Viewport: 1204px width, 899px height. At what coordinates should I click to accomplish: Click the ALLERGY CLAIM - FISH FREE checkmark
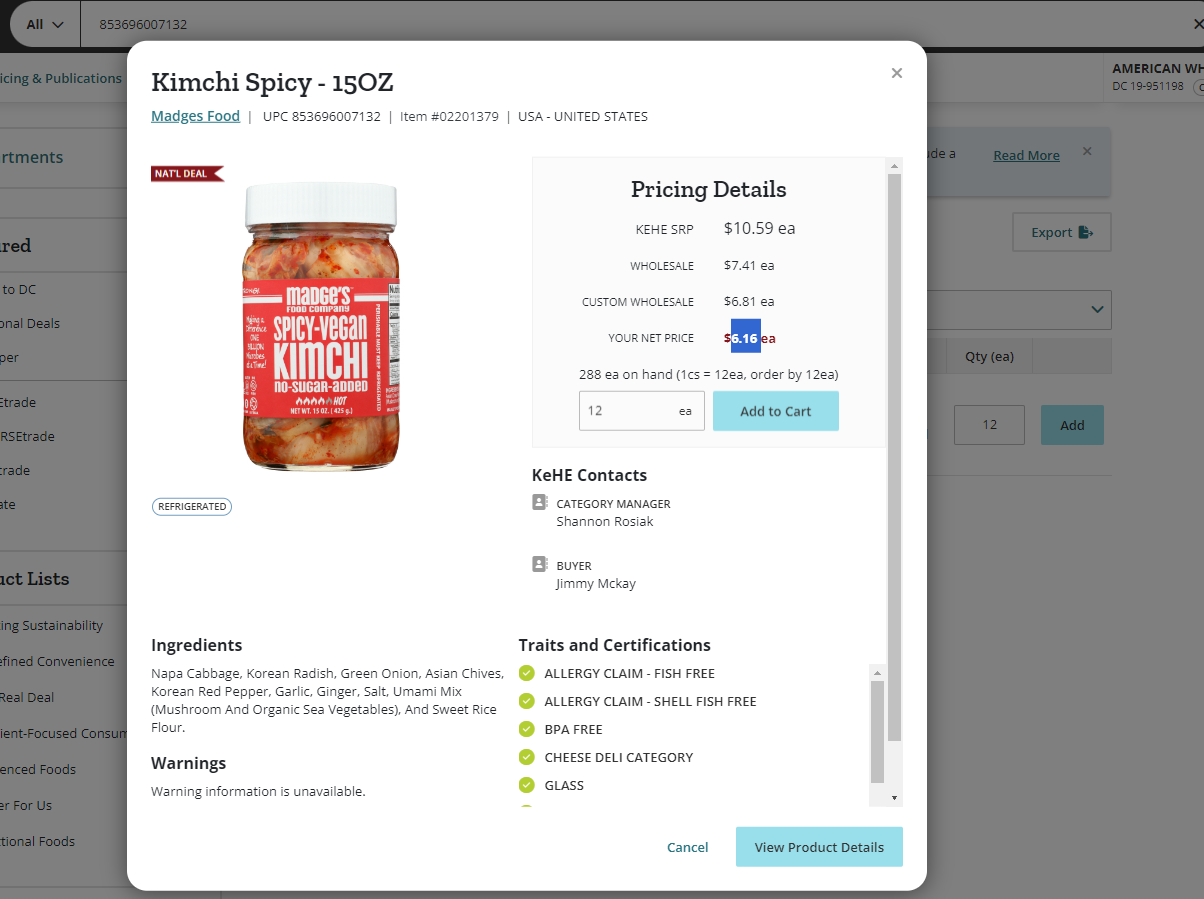[x=527, y=673]
